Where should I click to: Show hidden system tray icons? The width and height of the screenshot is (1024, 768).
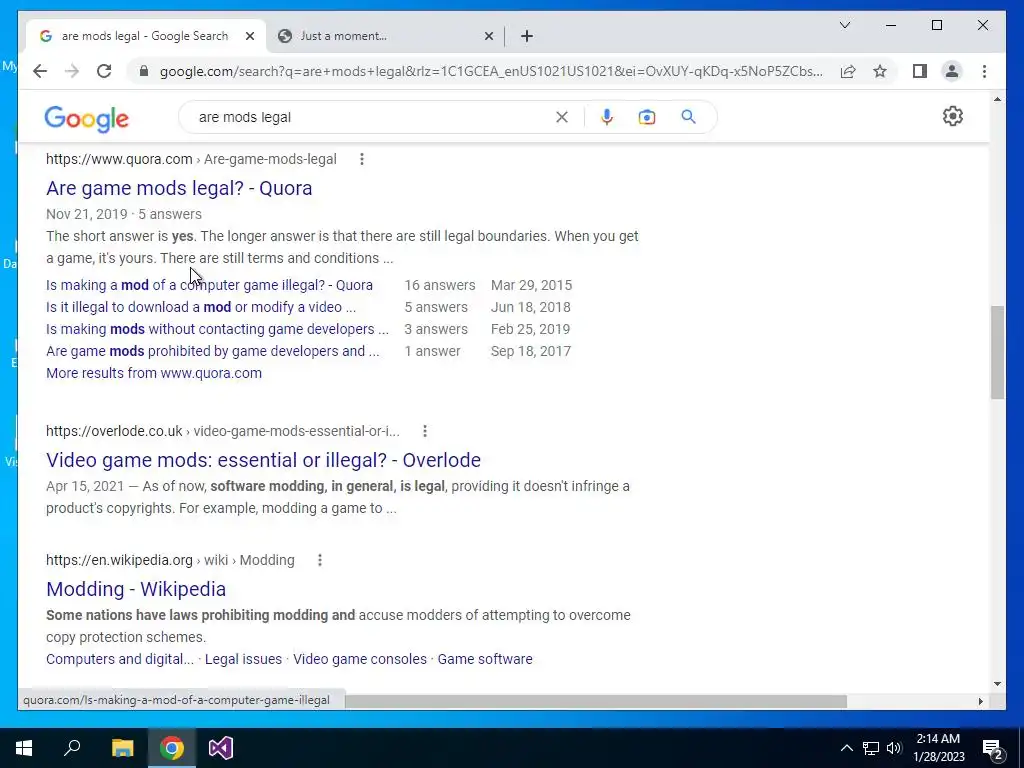click(x=846, y=748)
